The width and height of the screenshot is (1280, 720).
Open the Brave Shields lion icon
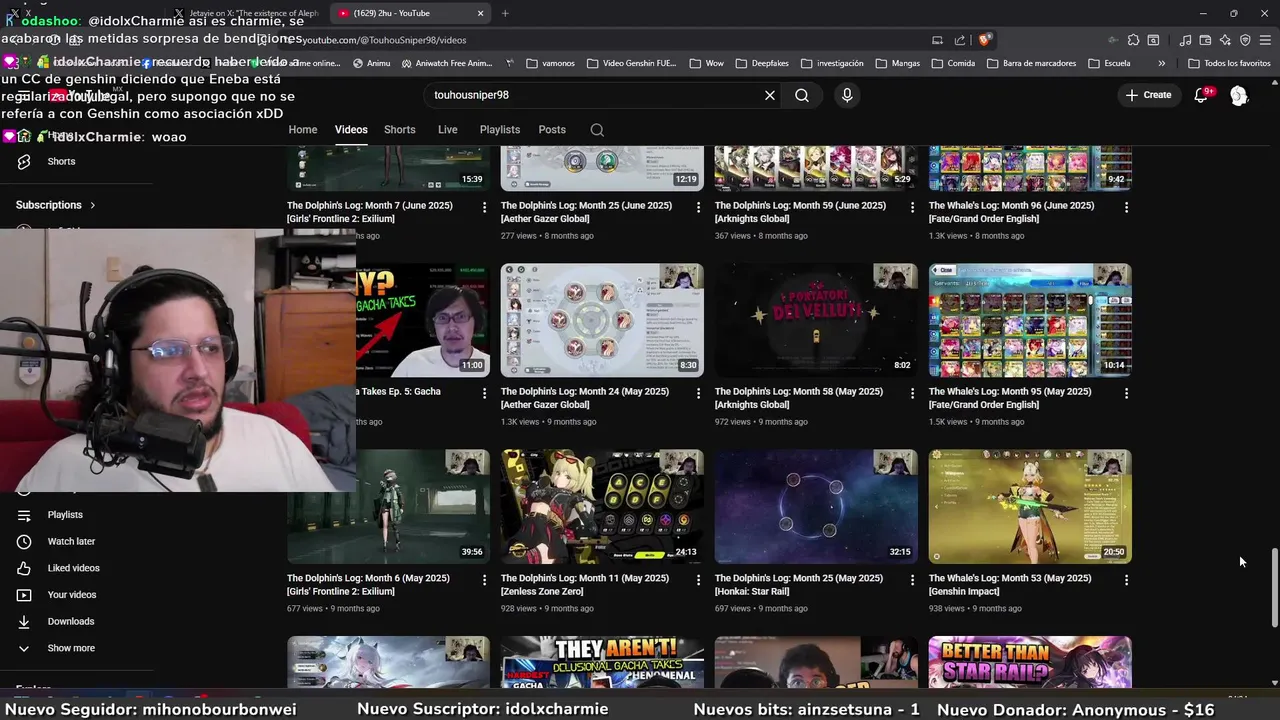(985, 40)
